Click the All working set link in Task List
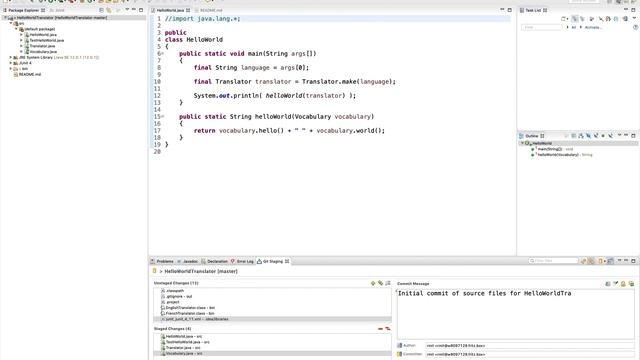 [573, 27]
